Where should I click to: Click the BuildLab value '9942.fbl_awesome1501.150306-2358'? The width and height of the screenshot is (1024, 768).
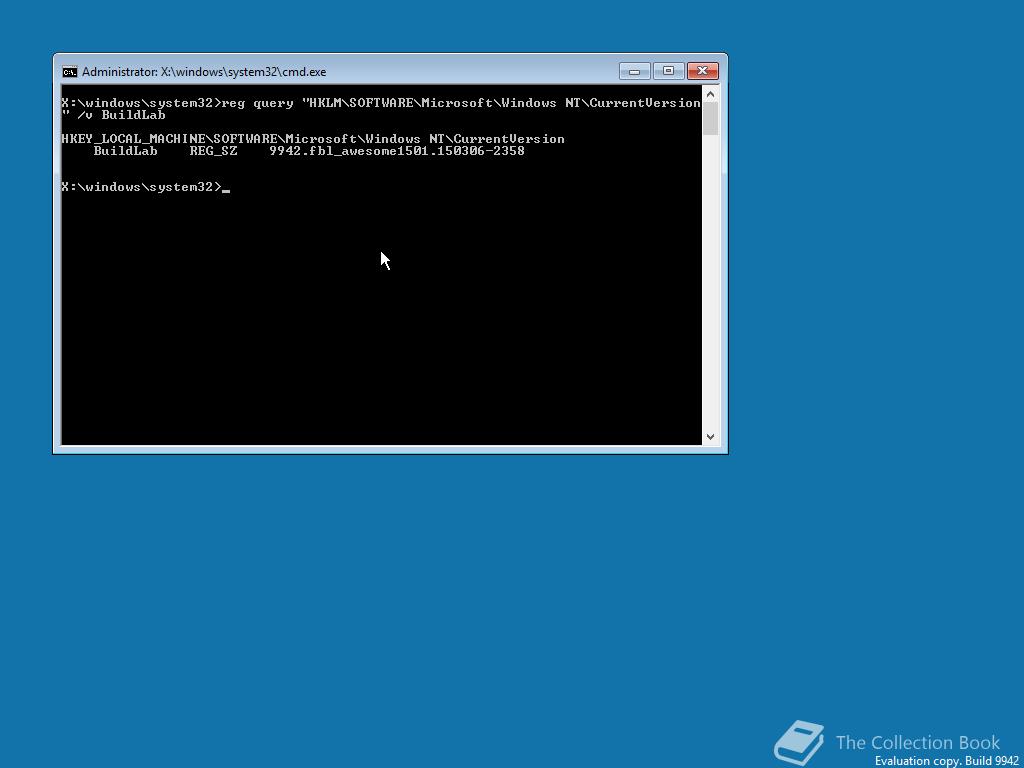[x=397, y=151]
